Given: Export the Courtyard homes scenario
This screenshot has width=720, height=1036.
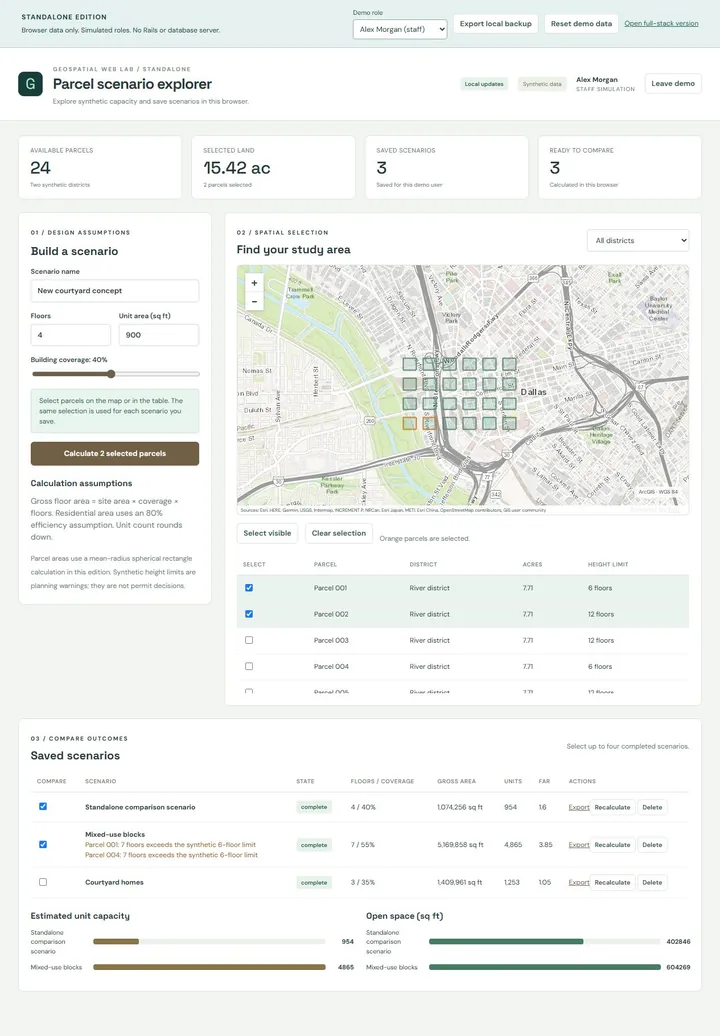Looking at the screenshot, I should [579, 883].
